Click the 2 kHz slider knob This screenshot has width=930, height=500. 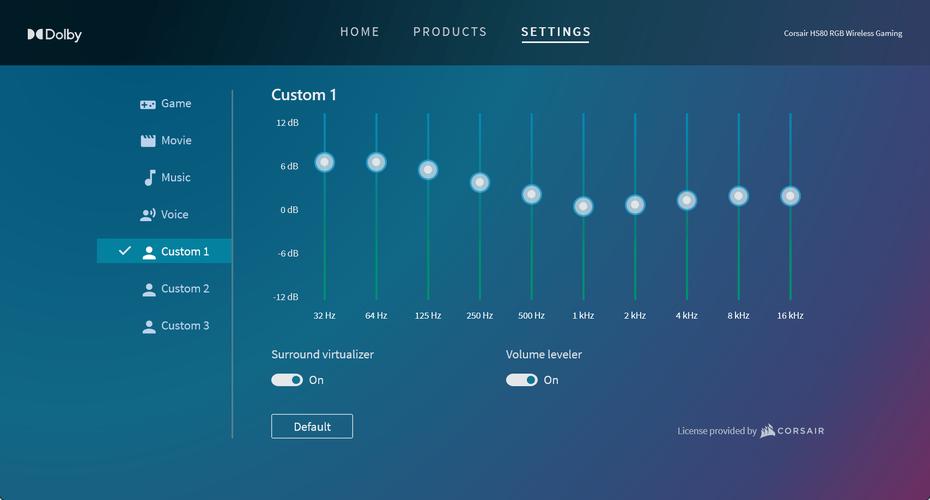pyautogui.click(x=635, y=205)
